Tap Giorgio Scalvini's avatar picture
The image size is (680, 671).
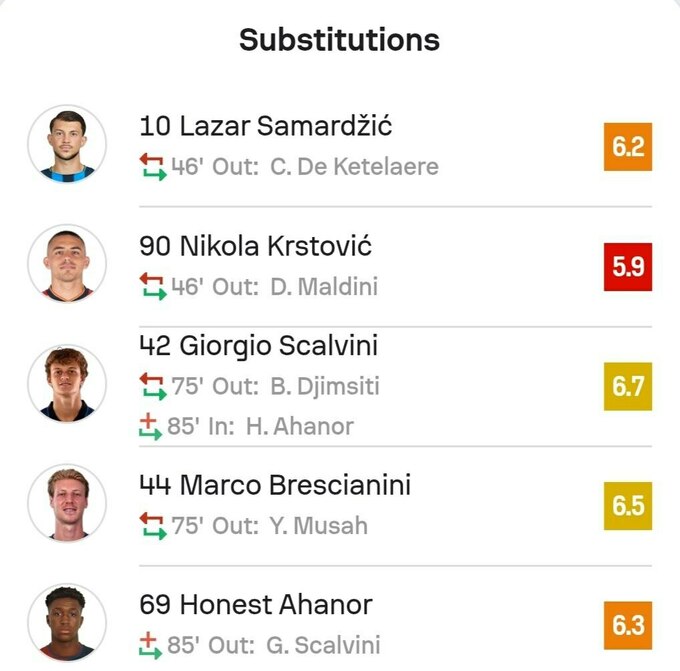pyautogui.click(x=67, y=384)
